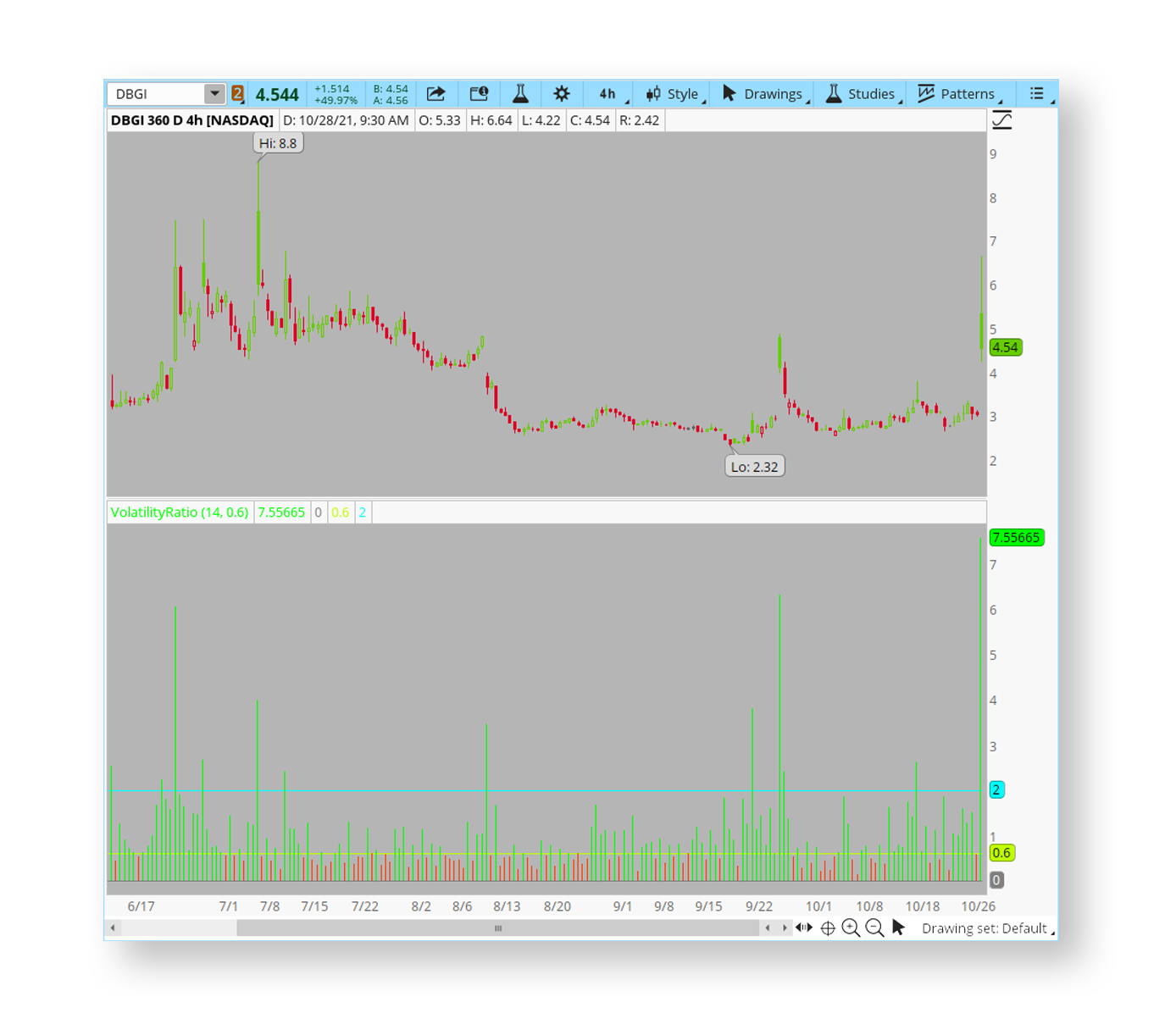1176x1030 pixels.
Task: Click the +49.97% change value
Action: (336, 100)
